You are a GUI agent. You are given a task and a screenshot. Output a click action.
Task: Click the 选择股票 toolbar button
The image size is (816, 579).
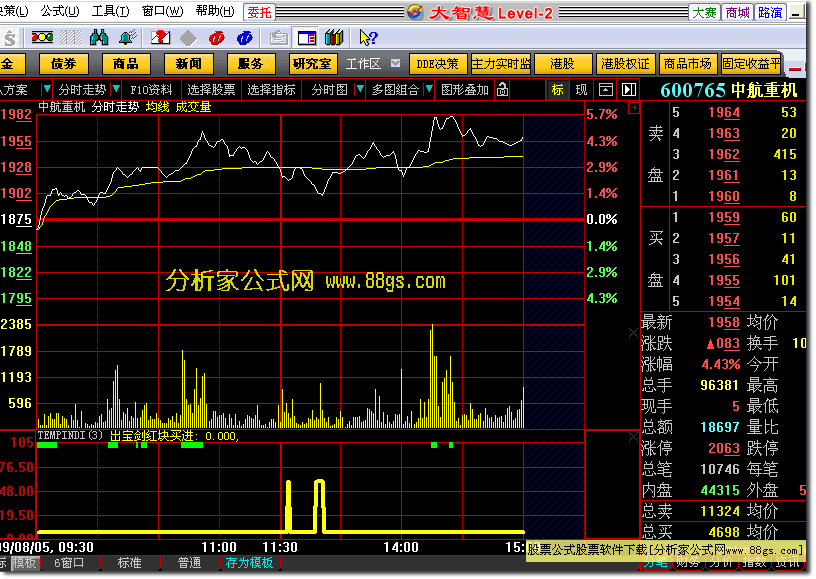click(x=211, y=89)
